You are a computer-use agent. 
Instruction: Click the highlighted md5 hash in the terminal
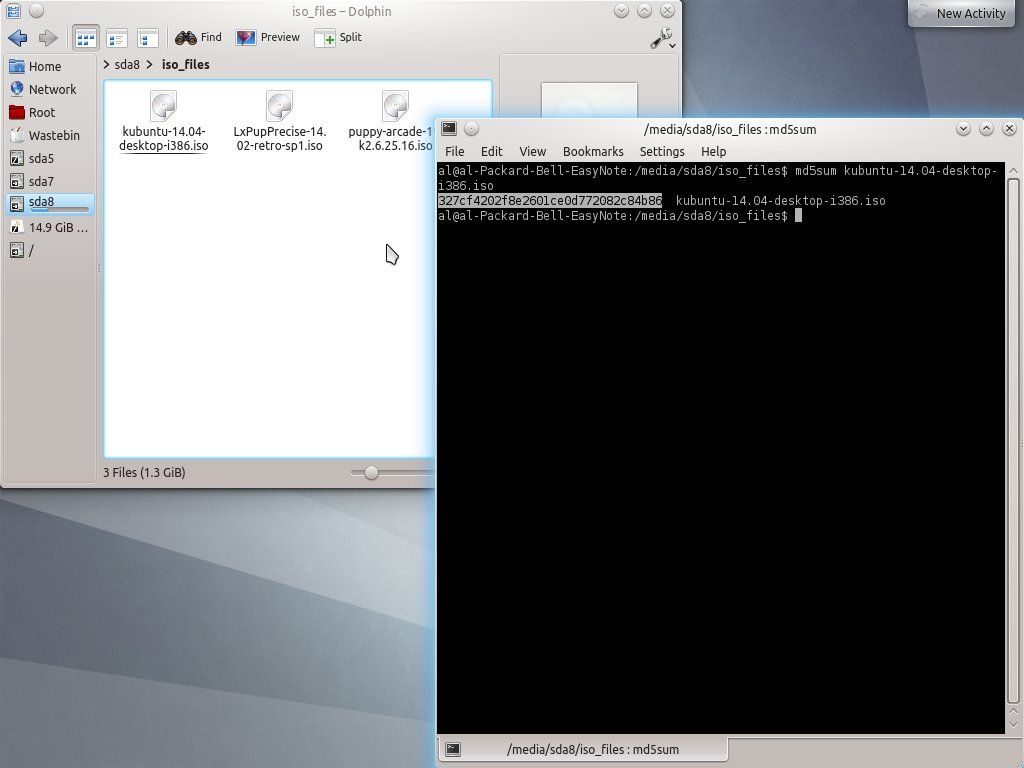(x=550, y=200)
